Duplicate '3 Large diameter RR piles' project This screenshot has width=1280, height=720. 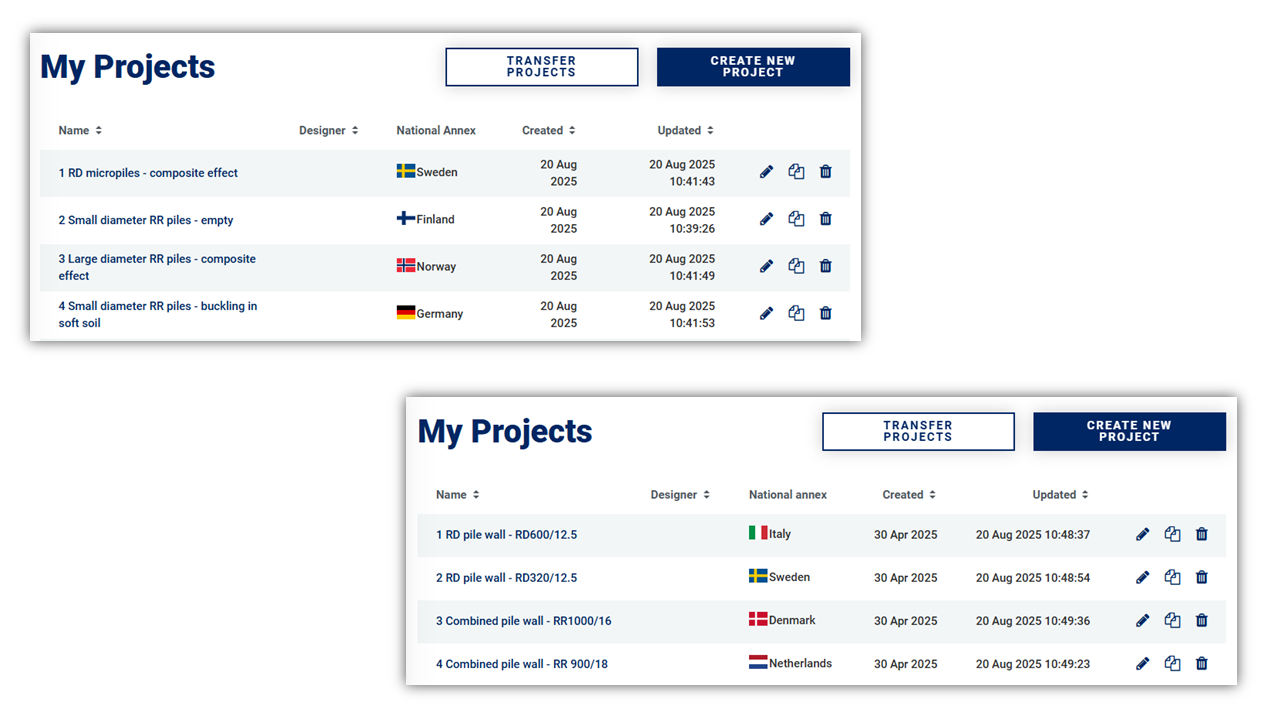click(796, 266)
